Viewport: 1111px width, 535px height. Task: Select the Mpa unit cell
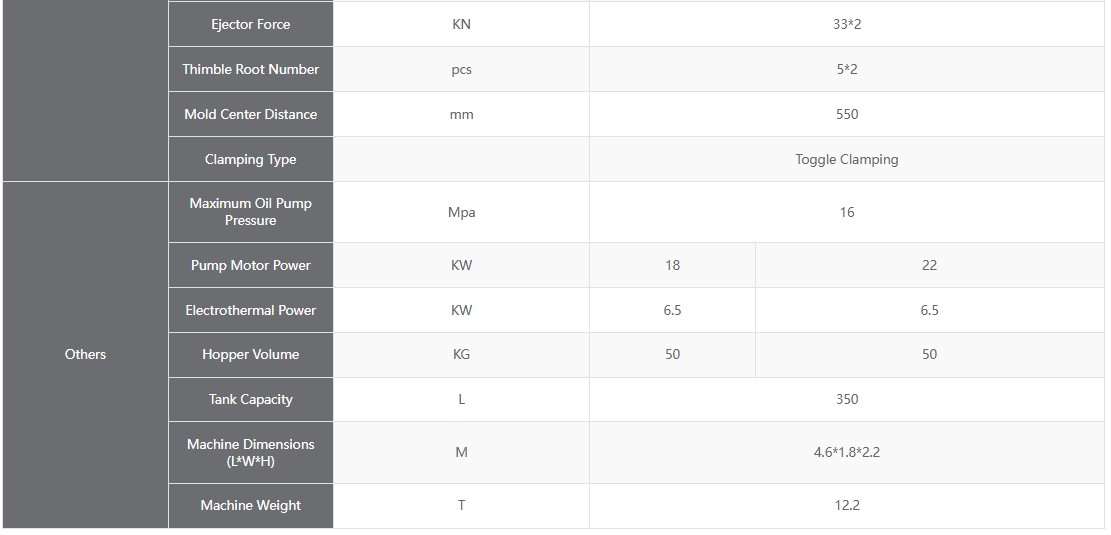pos(461,212)
